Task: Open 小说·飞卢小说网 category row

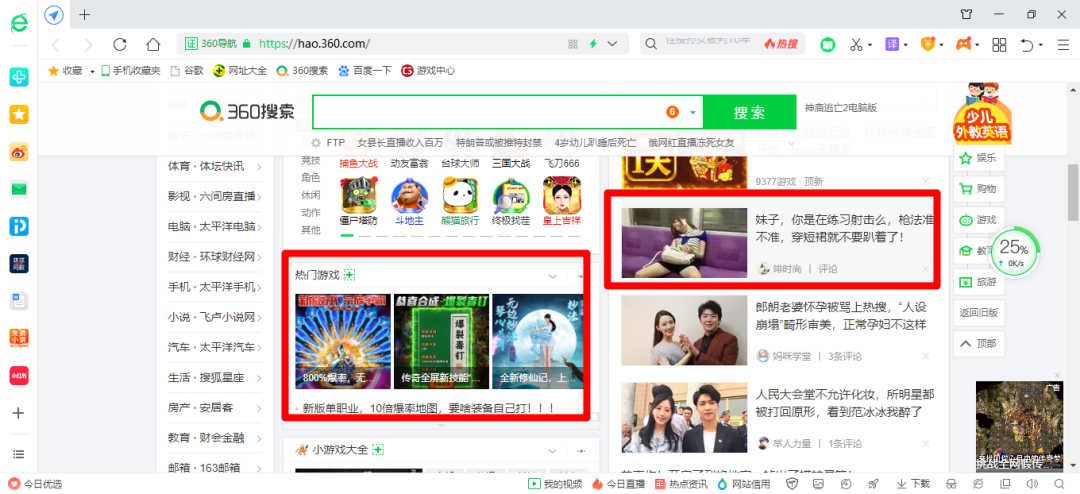Action: pos(214,317)
